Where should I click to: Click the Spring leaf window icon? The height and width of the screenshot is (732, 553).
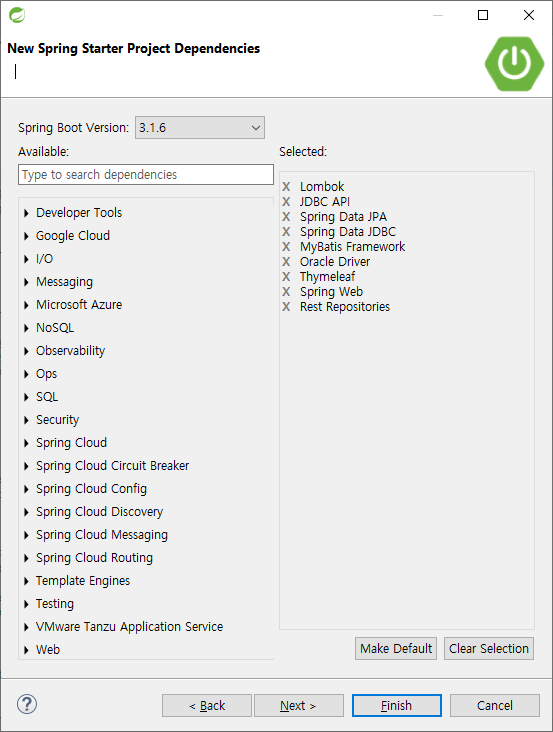17,15
